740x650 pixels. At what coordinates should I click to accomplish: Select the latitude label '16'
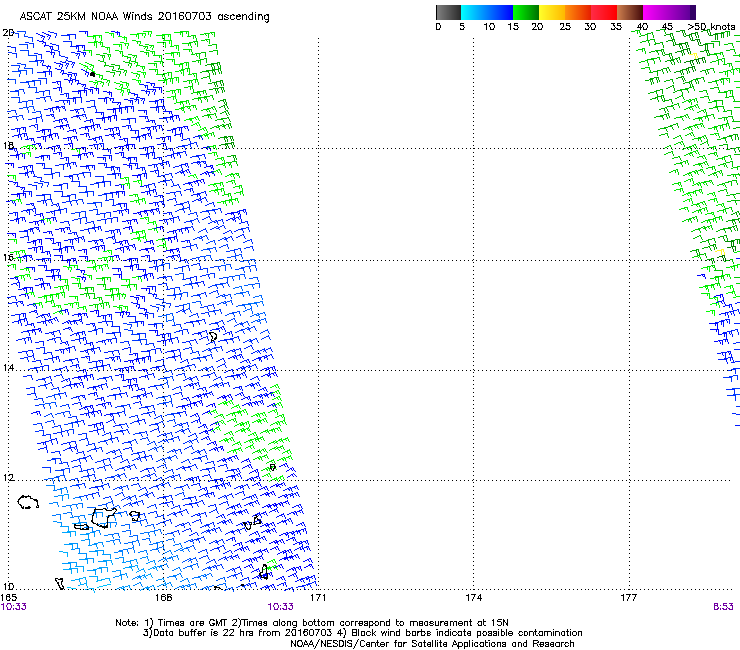click(x=8, y=257)
